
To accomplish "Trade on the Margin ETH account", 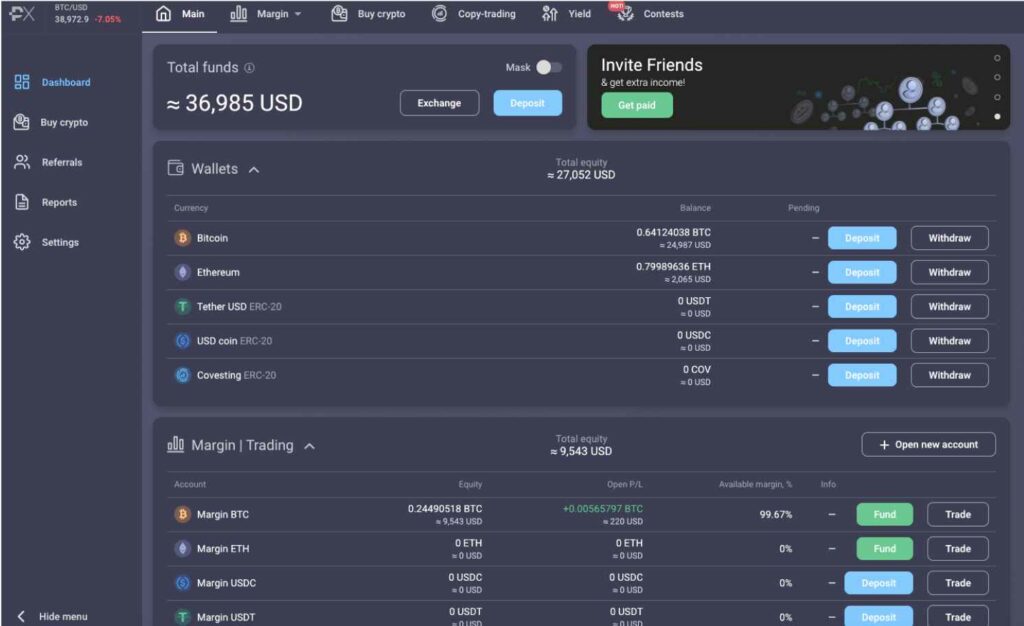I will (x=958, y=549).
